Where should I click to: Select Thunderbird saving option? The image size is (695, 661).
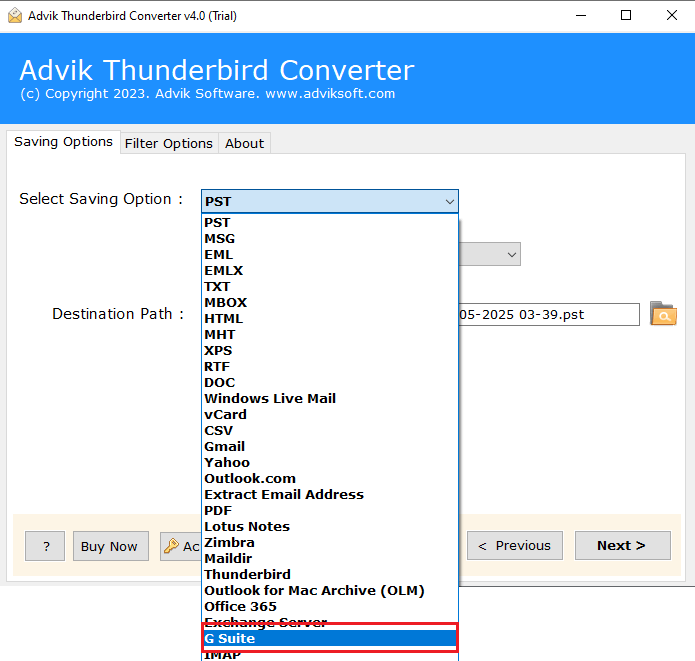(x=330, y=575)
